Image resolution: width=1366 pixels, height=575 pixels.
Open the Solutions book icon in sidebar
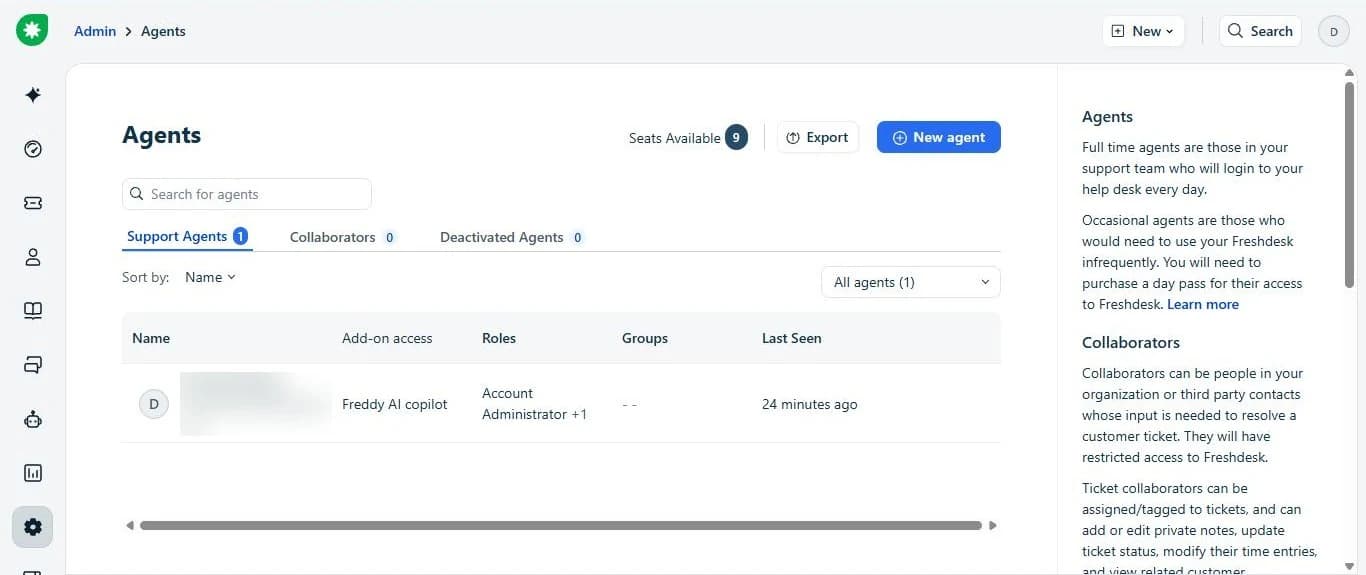(x=33, y=311)
